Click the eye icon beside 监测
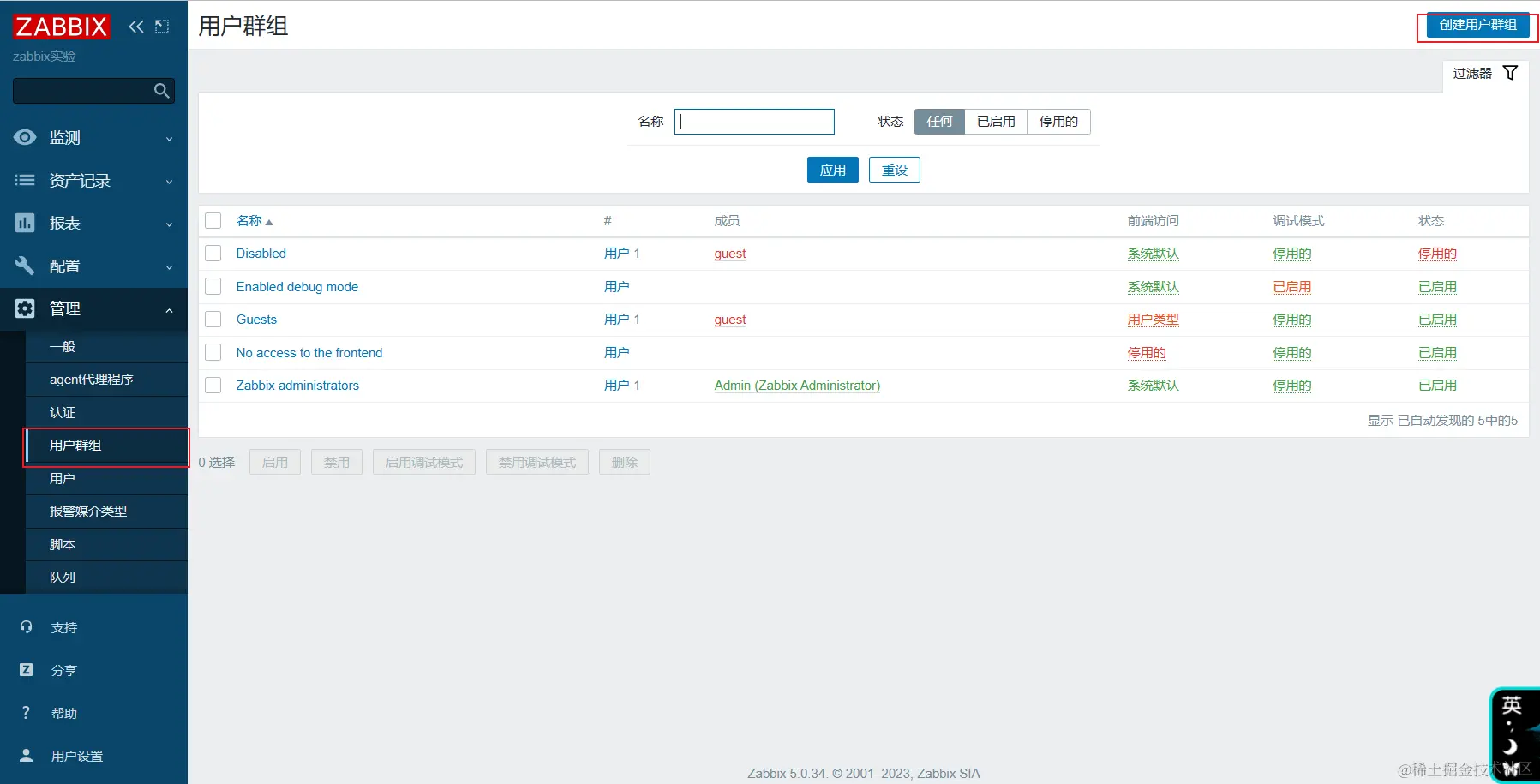The width and height of the screenshot is (1540, 784). point(25,137)
